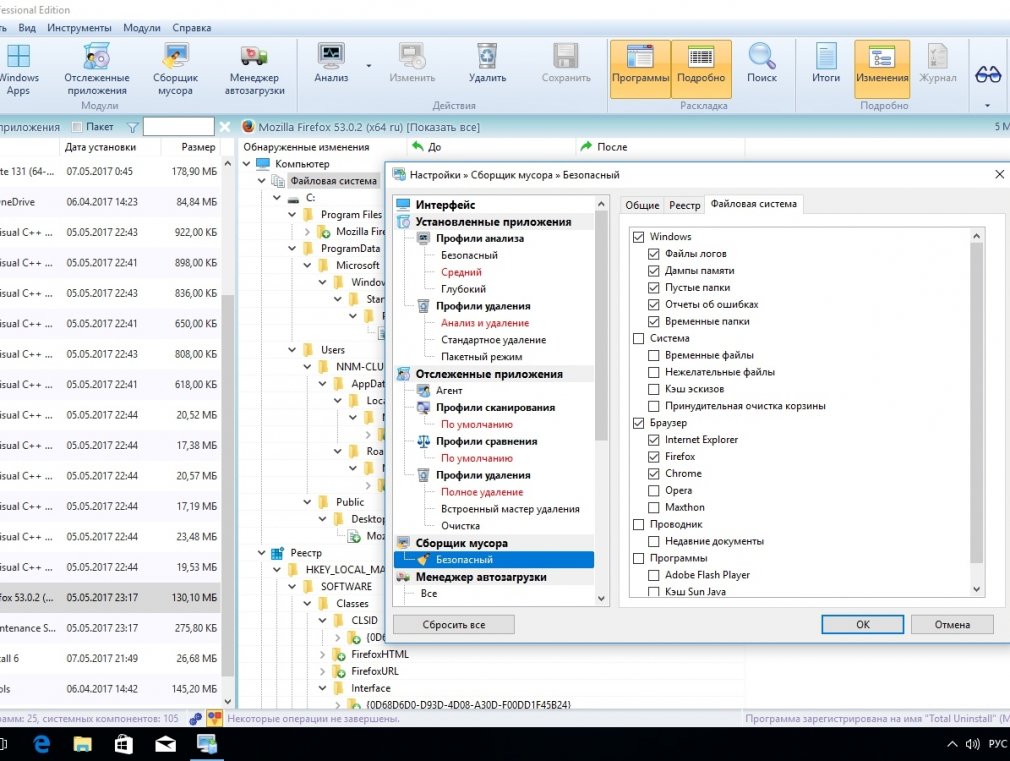Select Полное удаление profile
The height and width of the screenshot is (761, 1010).
click(482, 492)
